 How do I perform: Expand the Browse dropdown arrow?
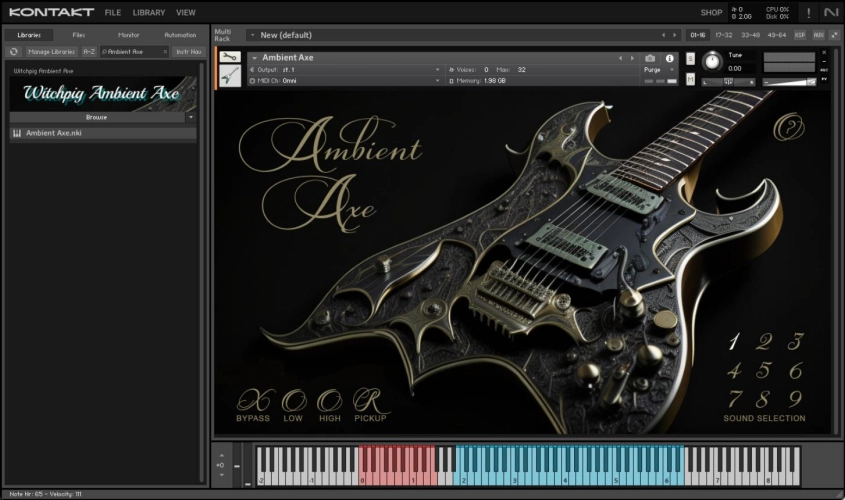(x=191, y=117)
